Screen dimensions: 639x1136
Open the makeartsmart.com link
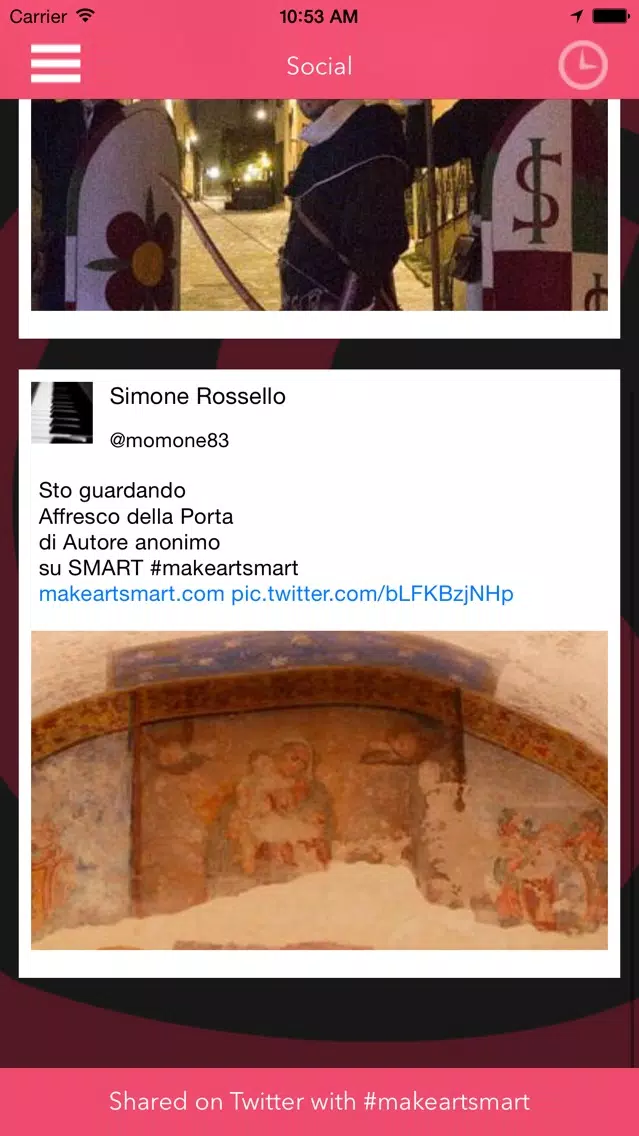point(132,594)
